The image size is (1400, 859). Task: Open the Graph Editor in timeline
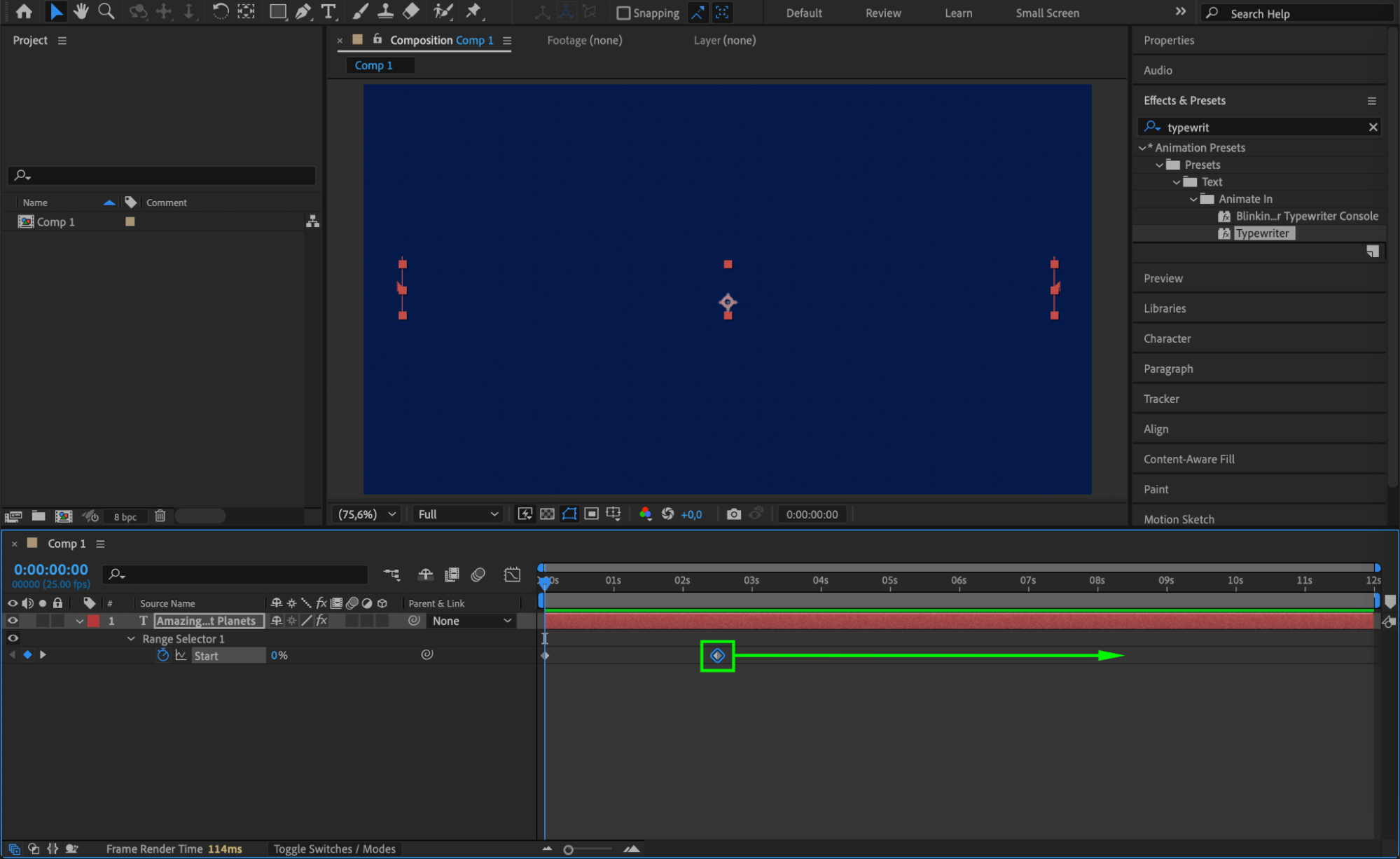512,575
